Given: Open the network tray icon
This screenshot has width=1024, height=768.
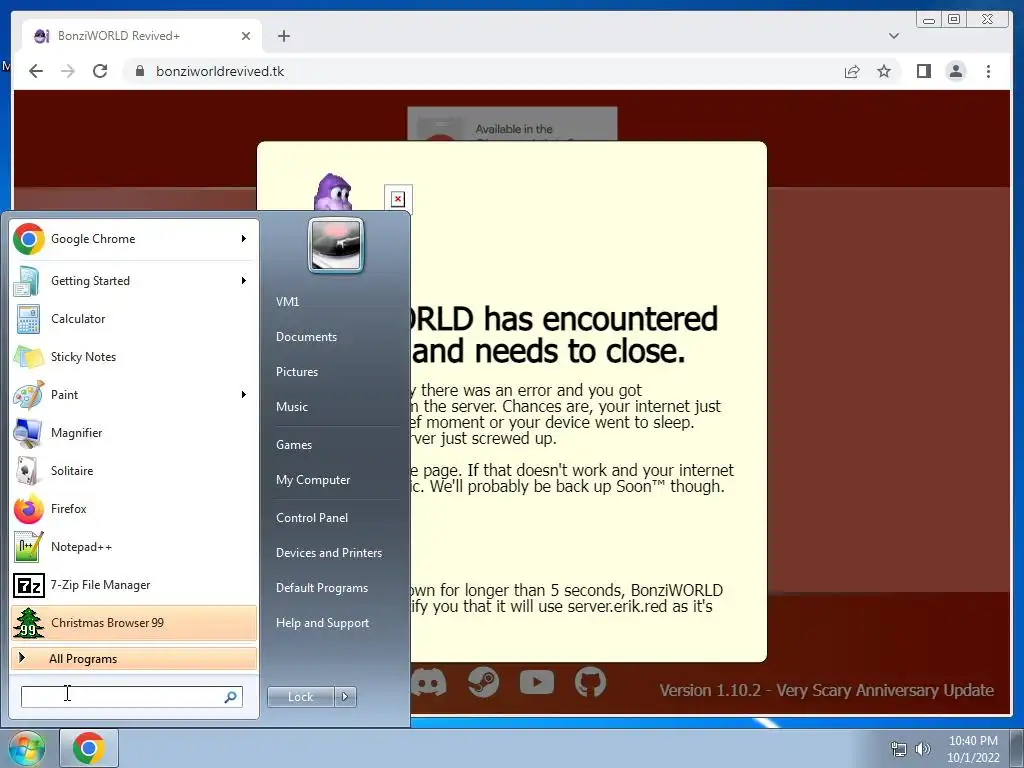Looking at the screenshot, I should (x=899, y=749).
